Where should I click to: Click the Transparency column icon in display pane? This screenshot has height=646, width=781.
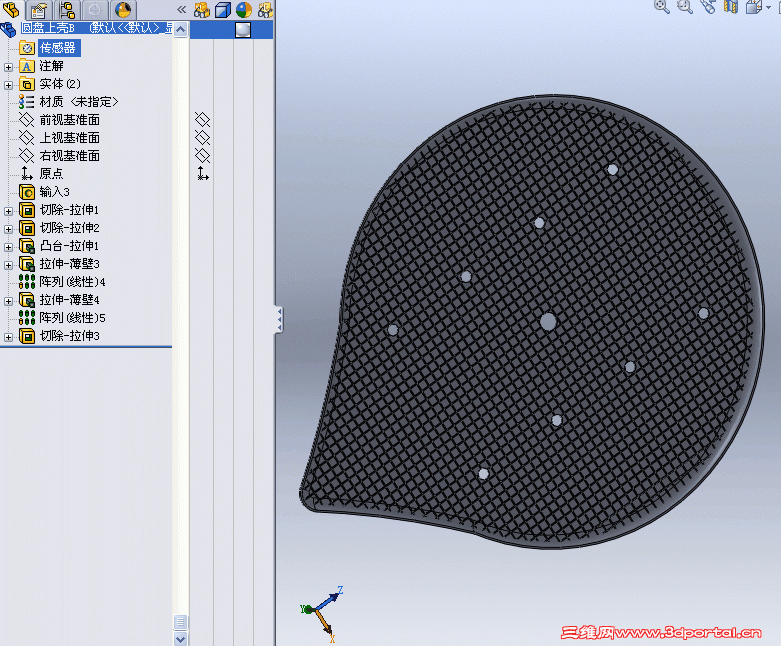click(265, 9)
